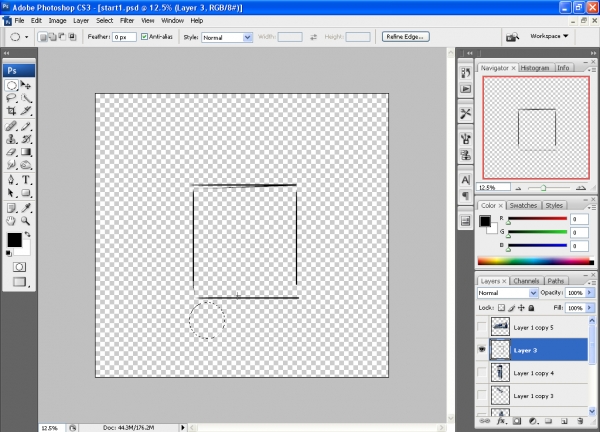Screen dimensions: 600x432
Task: Toggle the Anti-alias checkbox
Action: pos(144,37)
